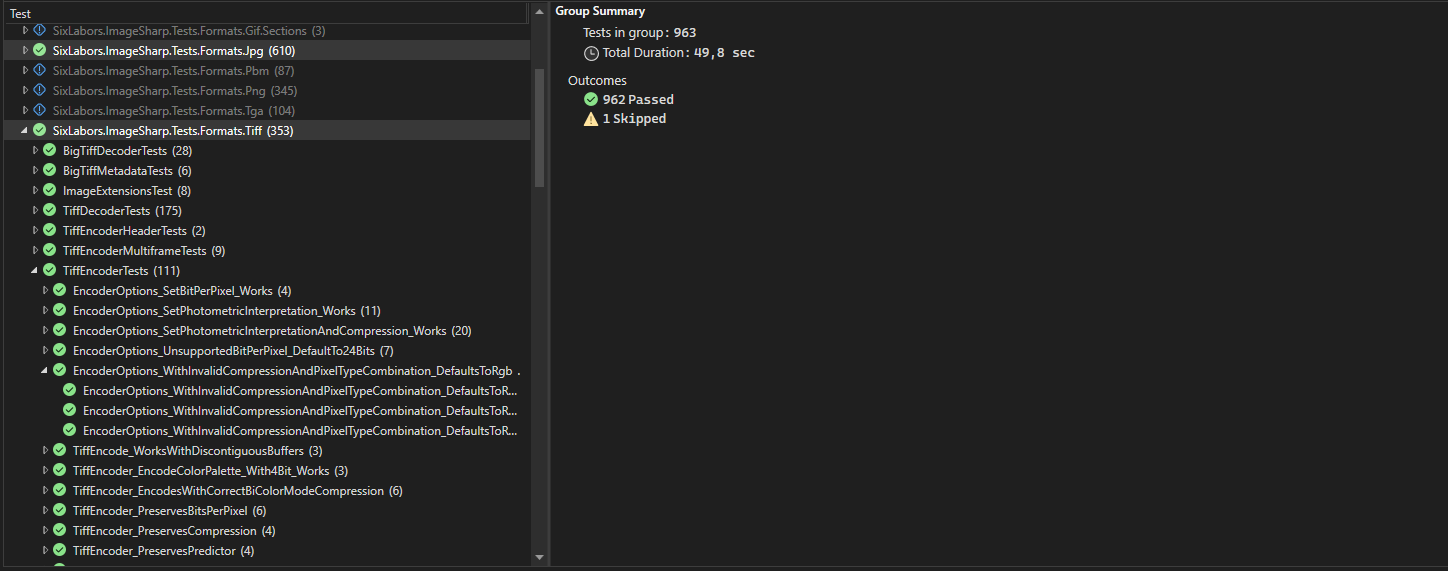
Task: Expand TiffEncoder_PreservesCompression node arrow
Action: (x=45, y=530)
